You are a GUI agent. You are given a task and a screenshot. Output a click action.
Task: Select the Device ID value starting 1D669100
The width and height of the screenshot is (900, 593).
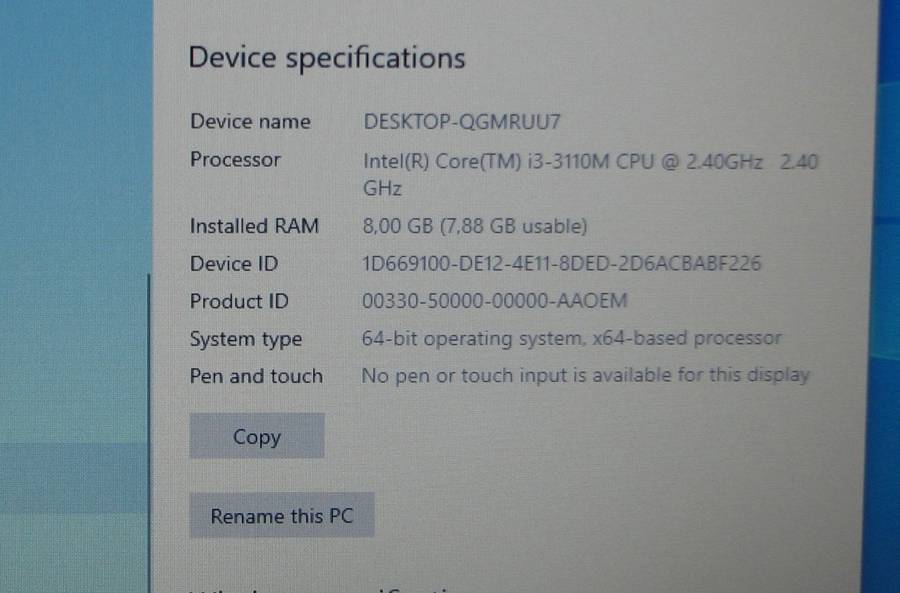click(x=561, y=263)
